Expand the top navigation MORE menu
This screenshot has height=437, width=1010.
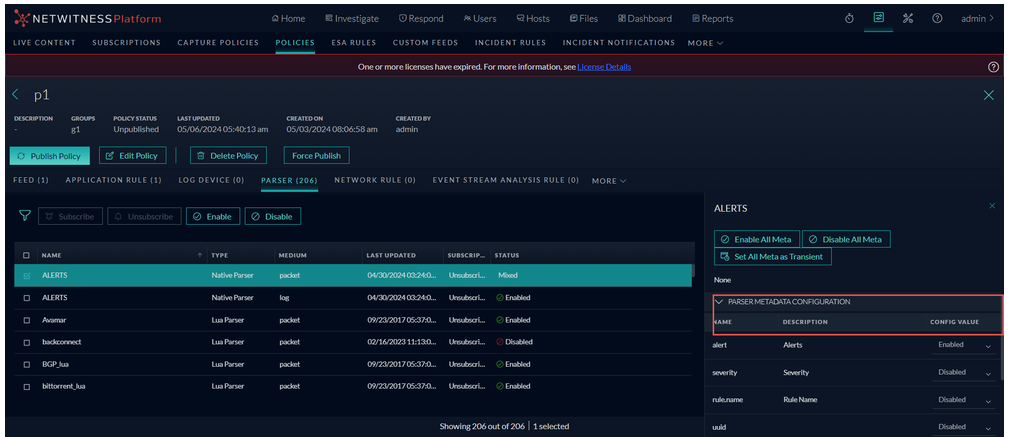coord(705,43)
